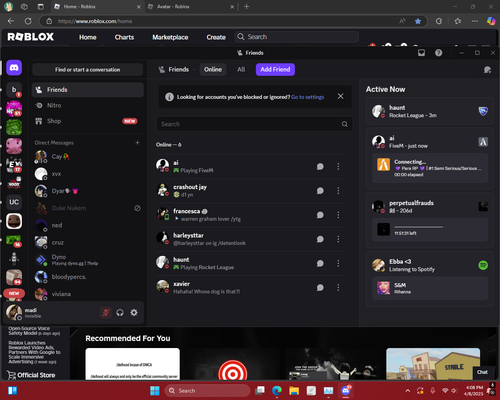Open Roblox Marketplace menu item
Image resolution: width=500 pixels, height=400 pixels.
pyautogui.click(x=170, y=37)
